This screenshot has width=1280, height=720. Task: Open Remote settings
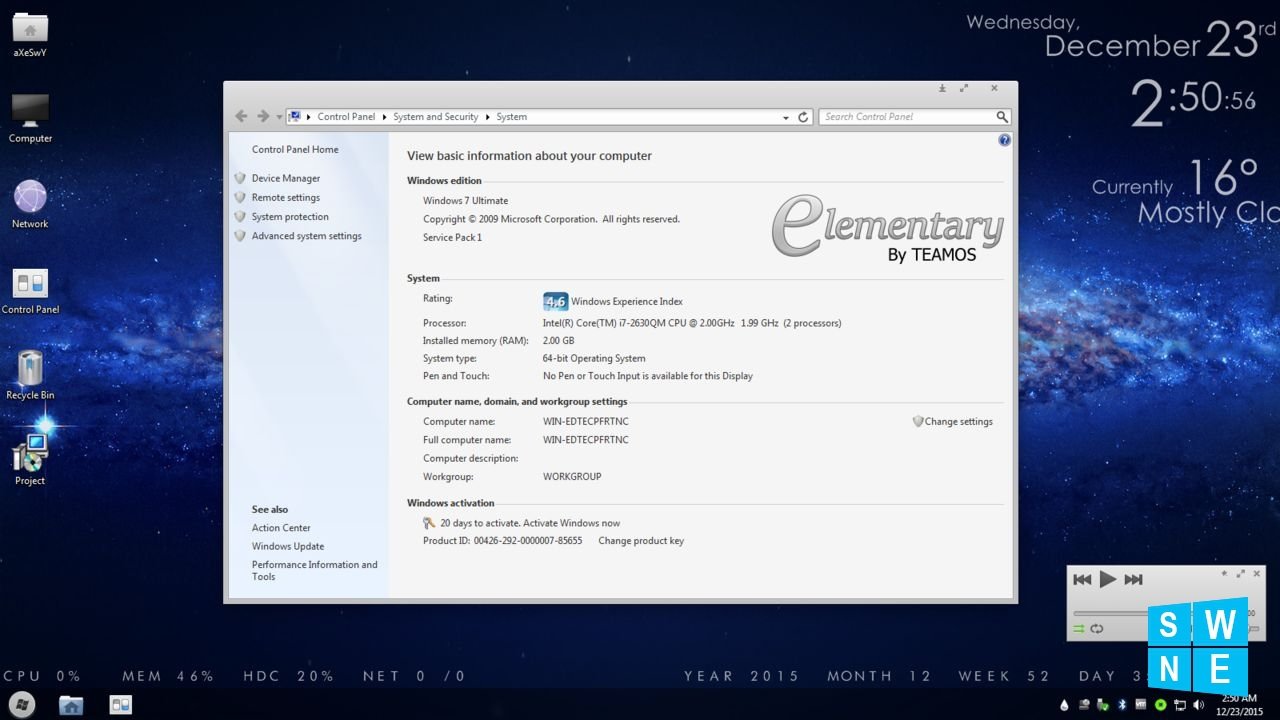tap(286, 198)
